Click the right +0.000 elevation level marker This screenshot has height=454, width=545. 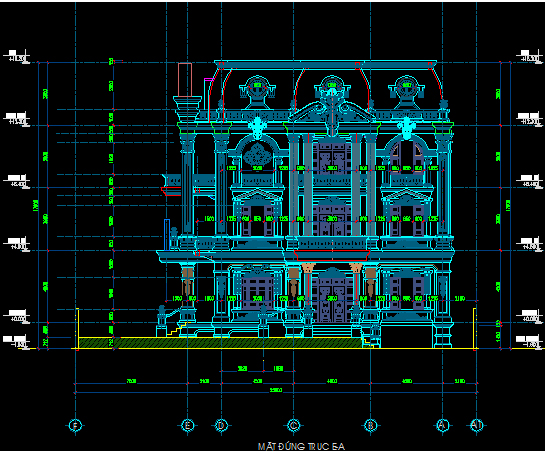point(529,317)
